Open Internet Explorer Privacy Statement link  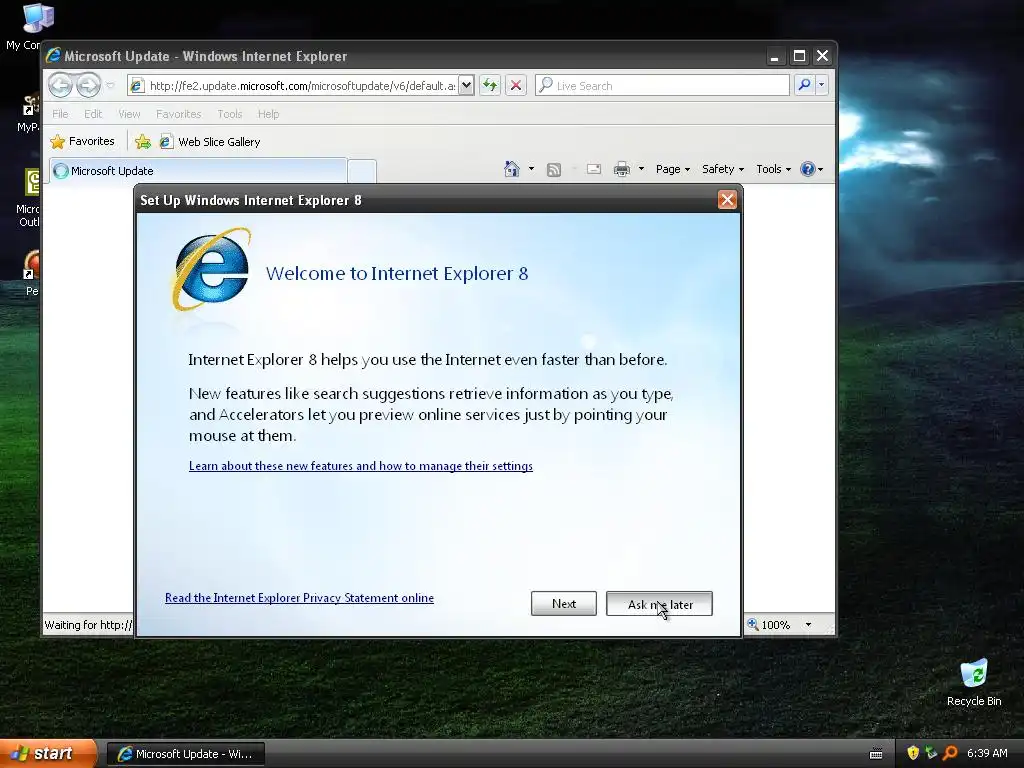[299, 598]
